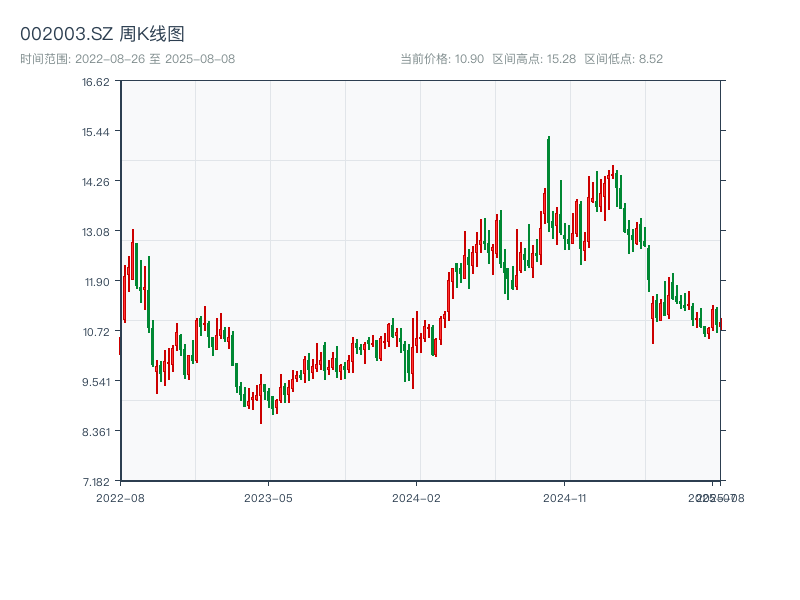Select the 2022-08 x-axis date label
This screenshot has width=800, height=600.
pyautogui.click(x=120, y=497)
